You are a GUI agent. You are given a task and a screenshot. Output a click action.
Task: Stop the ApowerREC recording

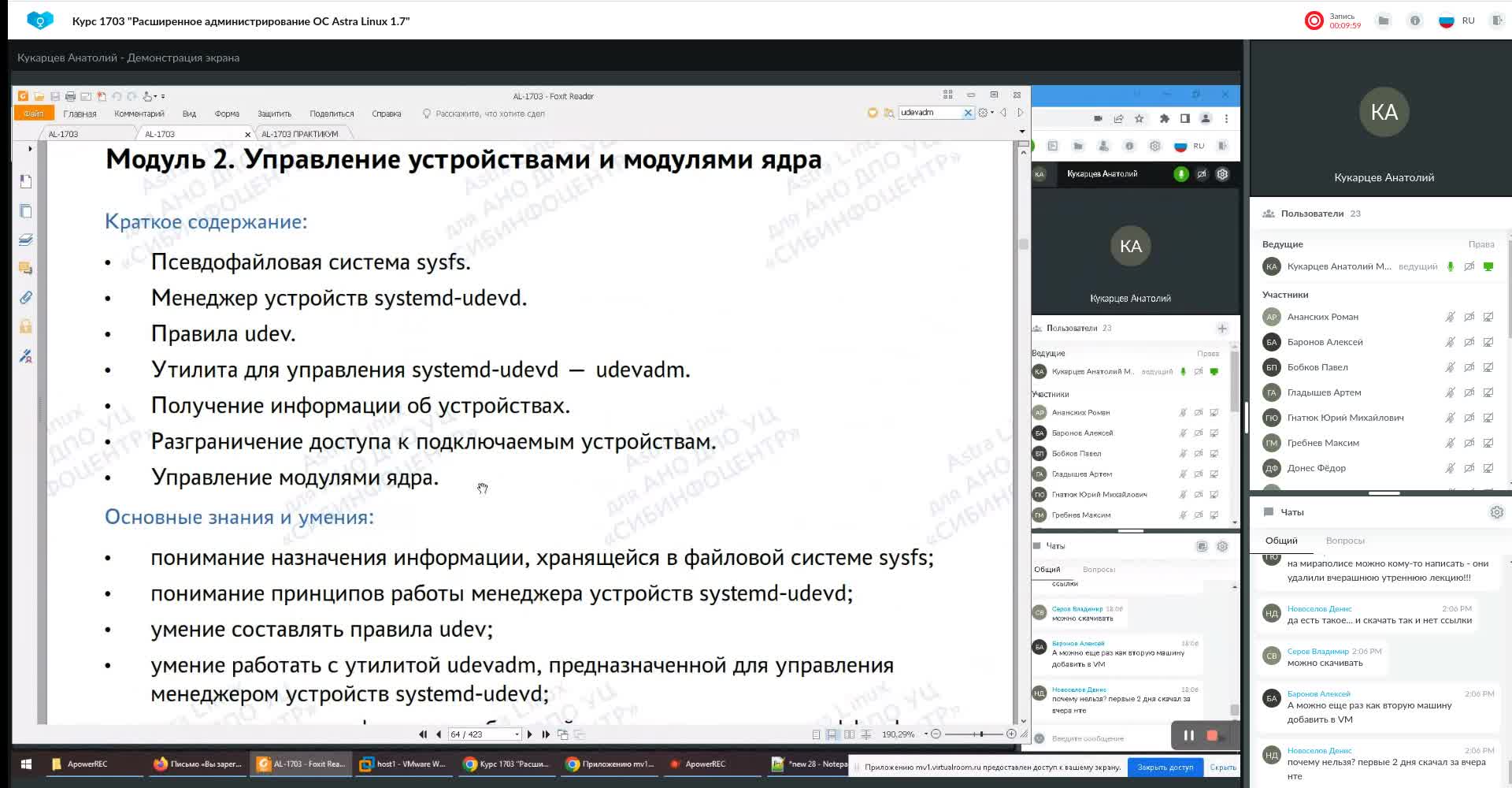coord(1213,735)
